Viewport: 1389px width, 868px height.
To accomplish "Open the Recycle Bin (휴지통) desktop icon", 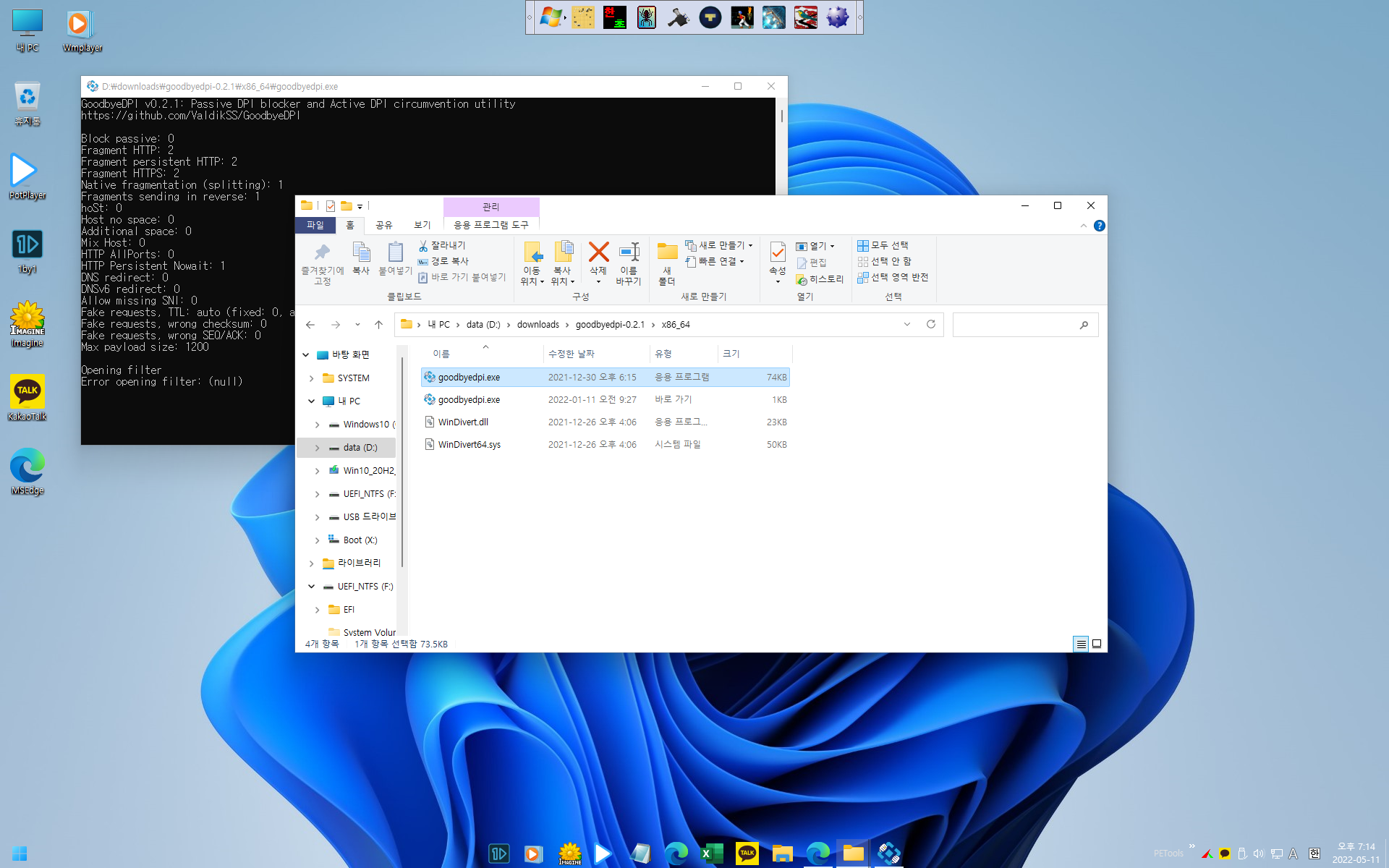I will coord(27,103).
